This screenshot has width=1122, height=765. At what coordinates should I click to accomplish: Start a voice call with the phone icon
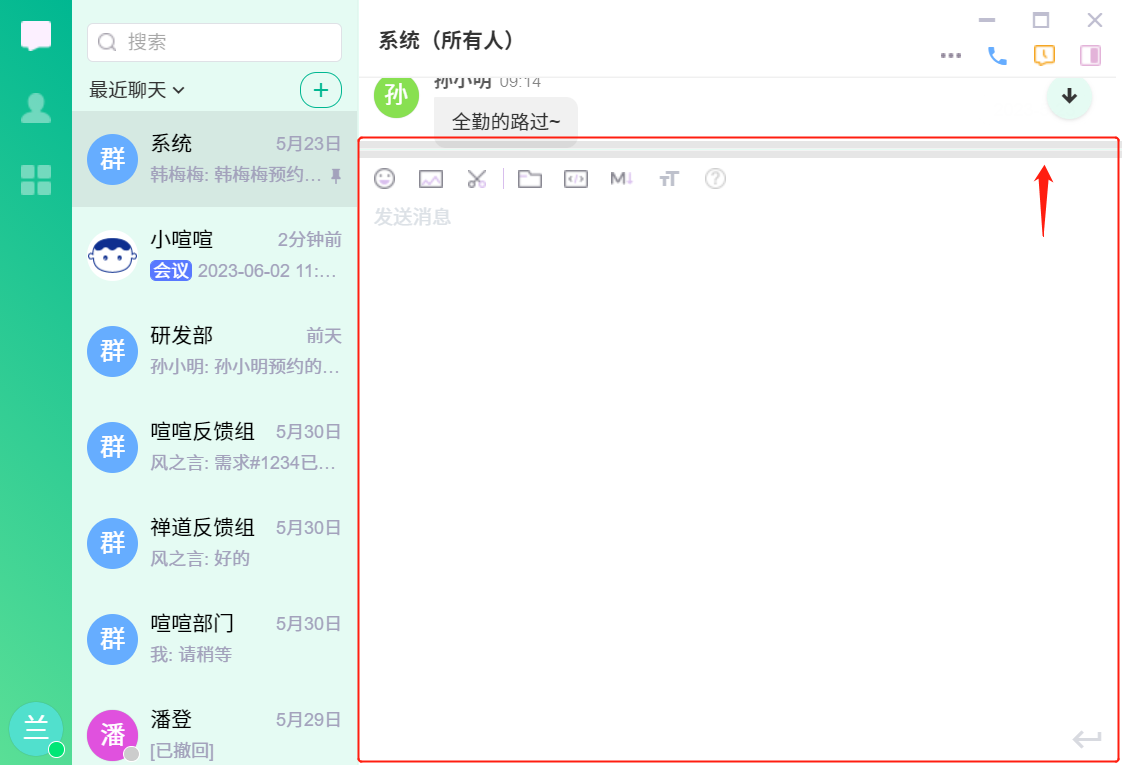coord(997,56)
